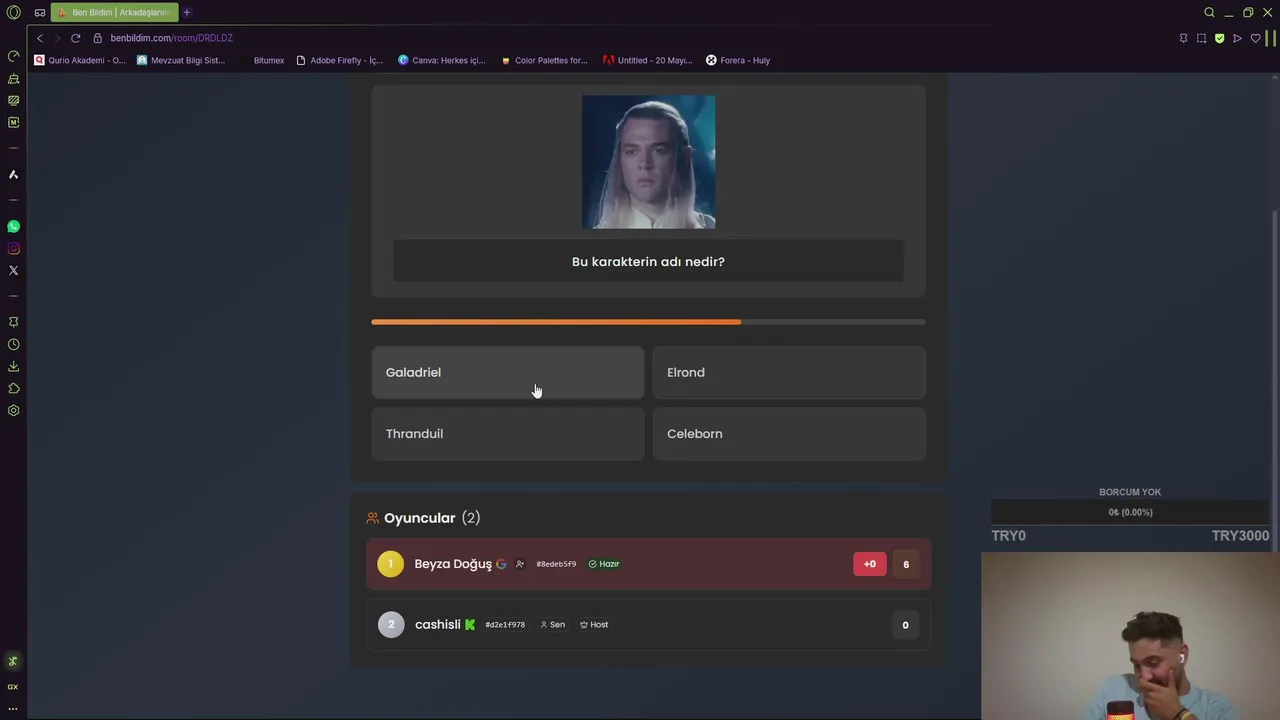Click Beyza Doğuş's score of 6
The width and height of the screenshot is (1280, 720).
pos(906,564)
